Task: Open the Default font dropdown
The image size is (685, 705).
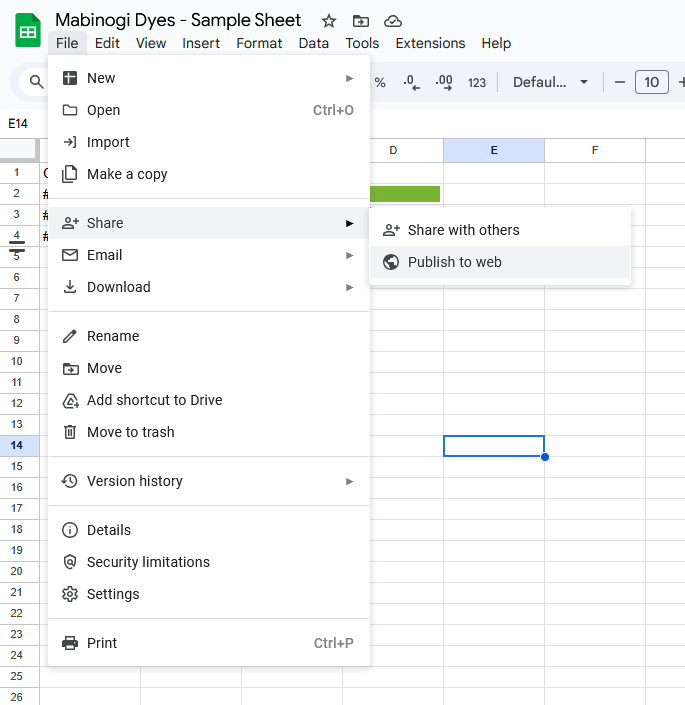Action: (550, 82)
